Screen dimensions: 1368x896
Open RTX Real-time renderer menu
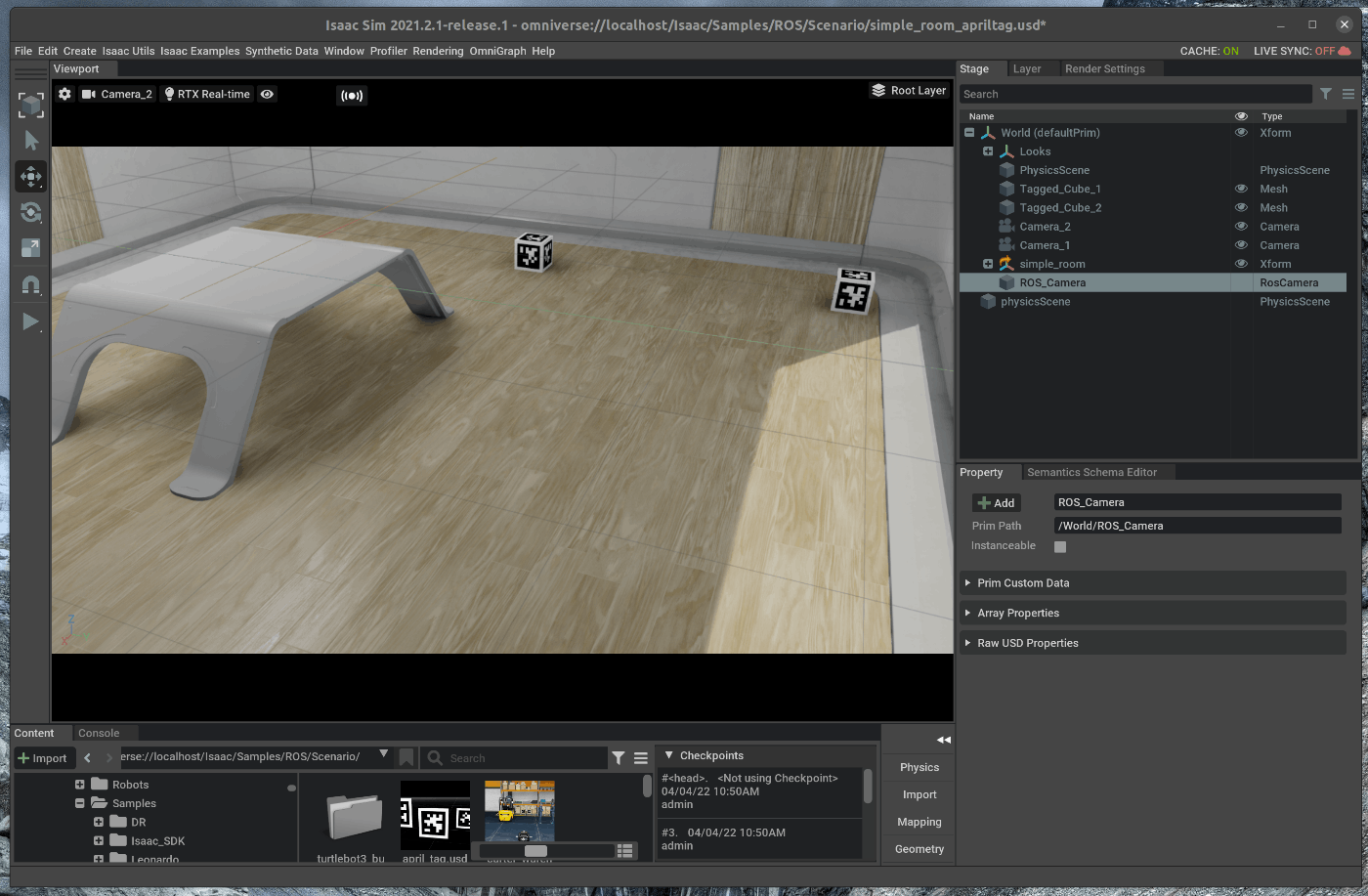point(206,94)
